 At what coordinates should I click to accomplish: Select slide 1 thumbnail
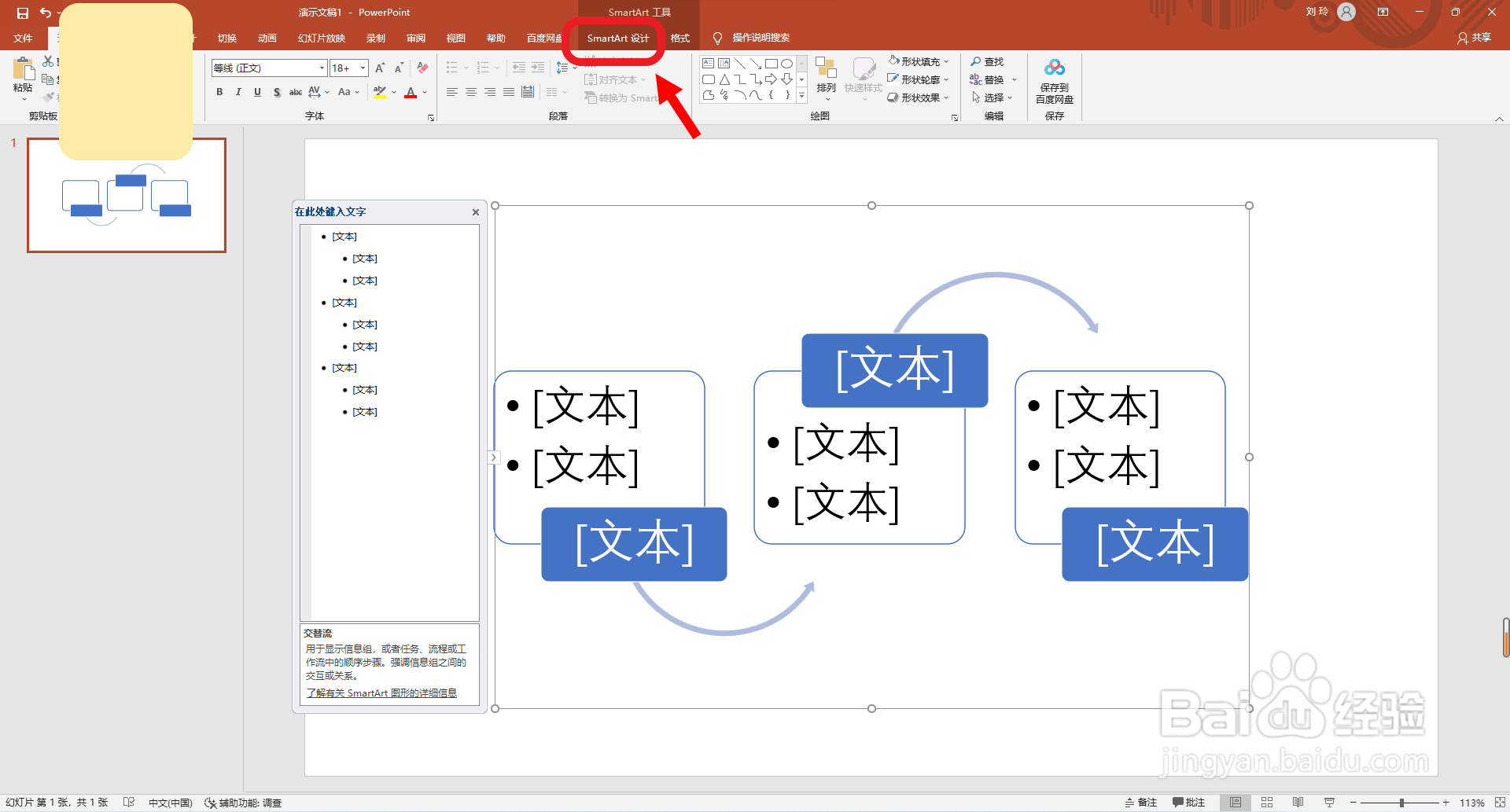(127, 195)
